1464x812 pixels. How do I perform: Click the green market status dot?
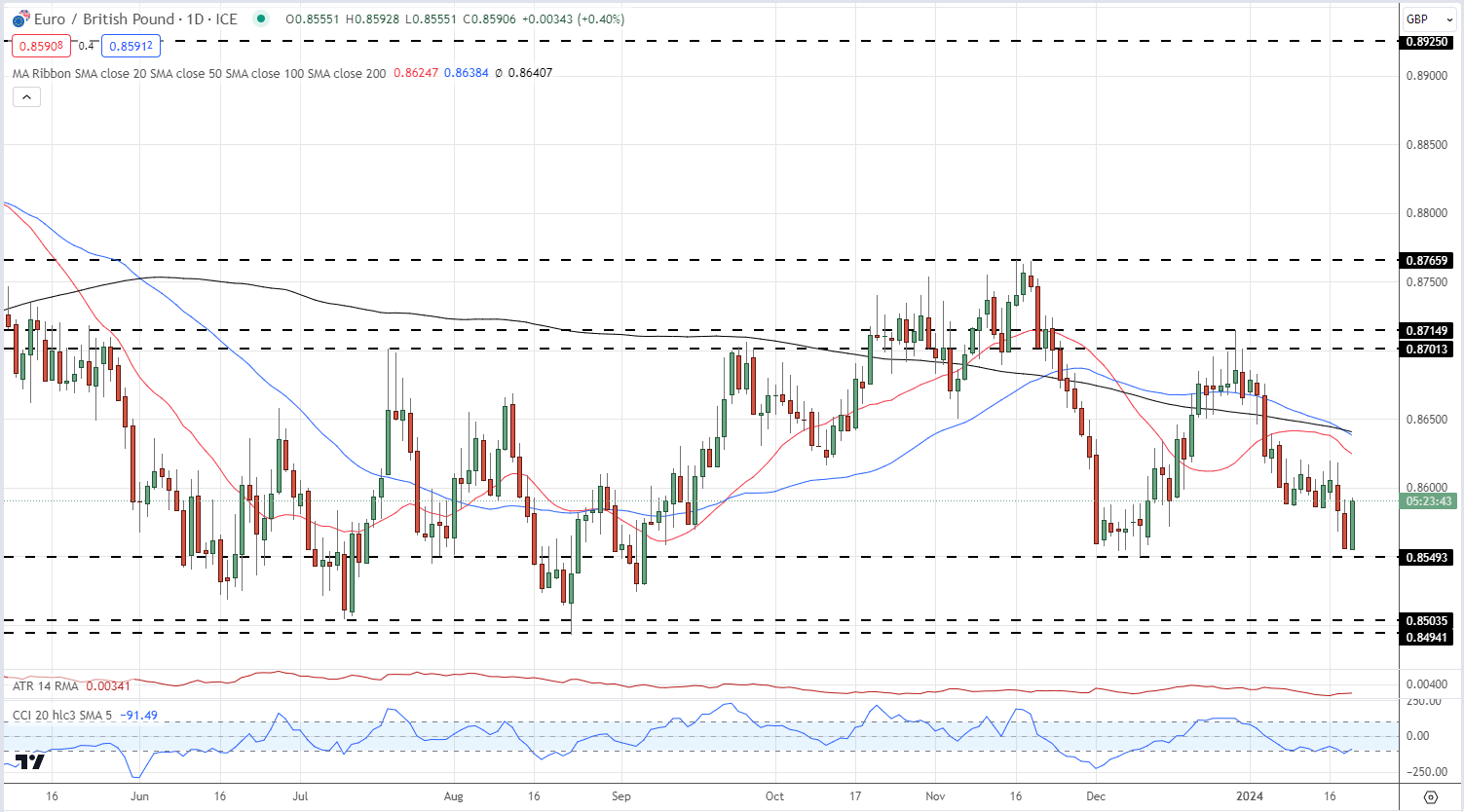[x=260, y=18]
